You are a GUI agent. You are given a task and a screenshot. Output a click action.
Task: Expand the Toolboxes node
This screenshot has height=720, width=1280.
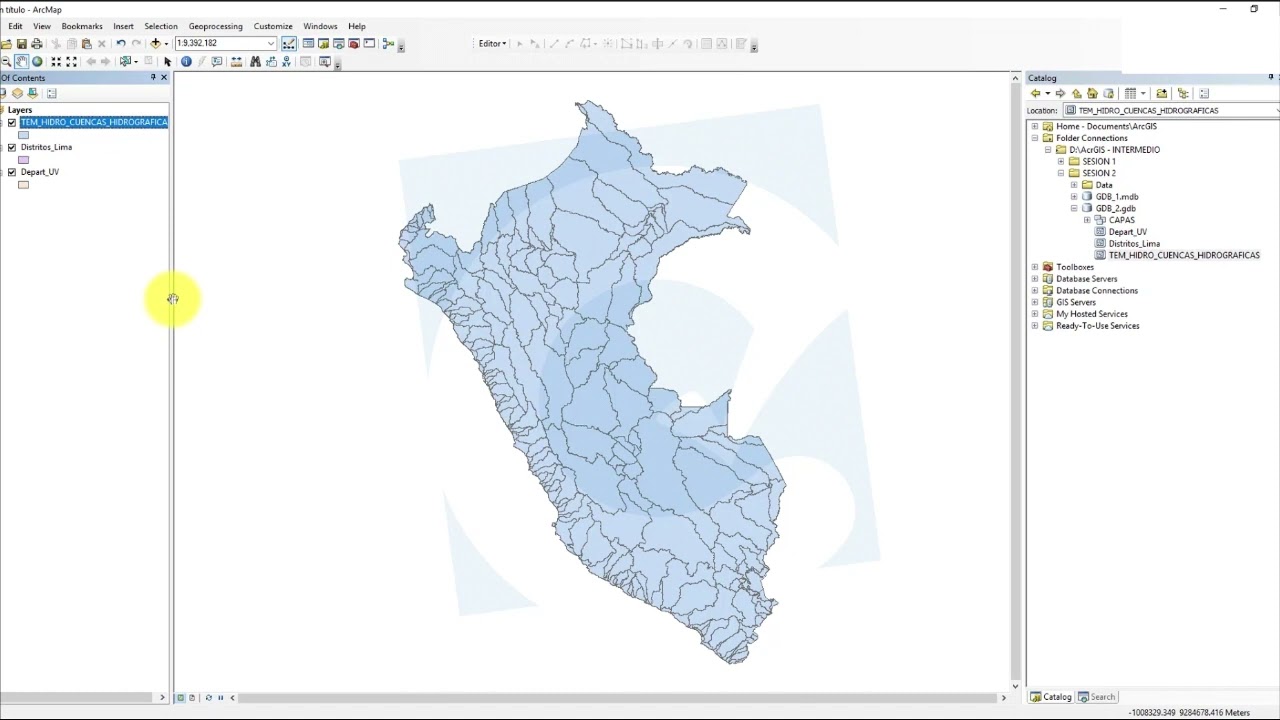point(1035,267)
